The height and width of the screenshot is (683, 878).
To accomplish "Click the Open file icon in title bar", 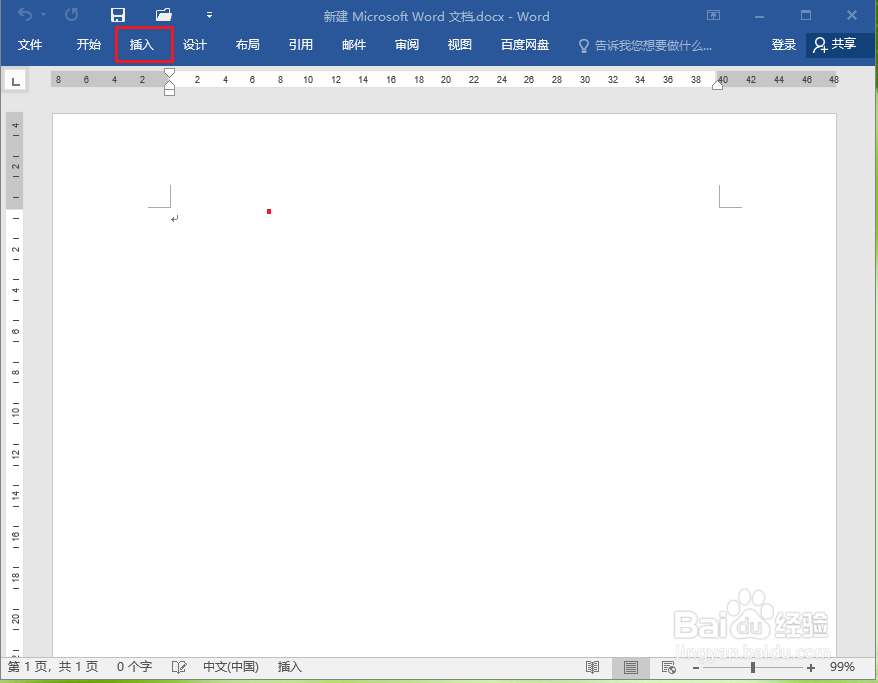I will pos(163,15).
